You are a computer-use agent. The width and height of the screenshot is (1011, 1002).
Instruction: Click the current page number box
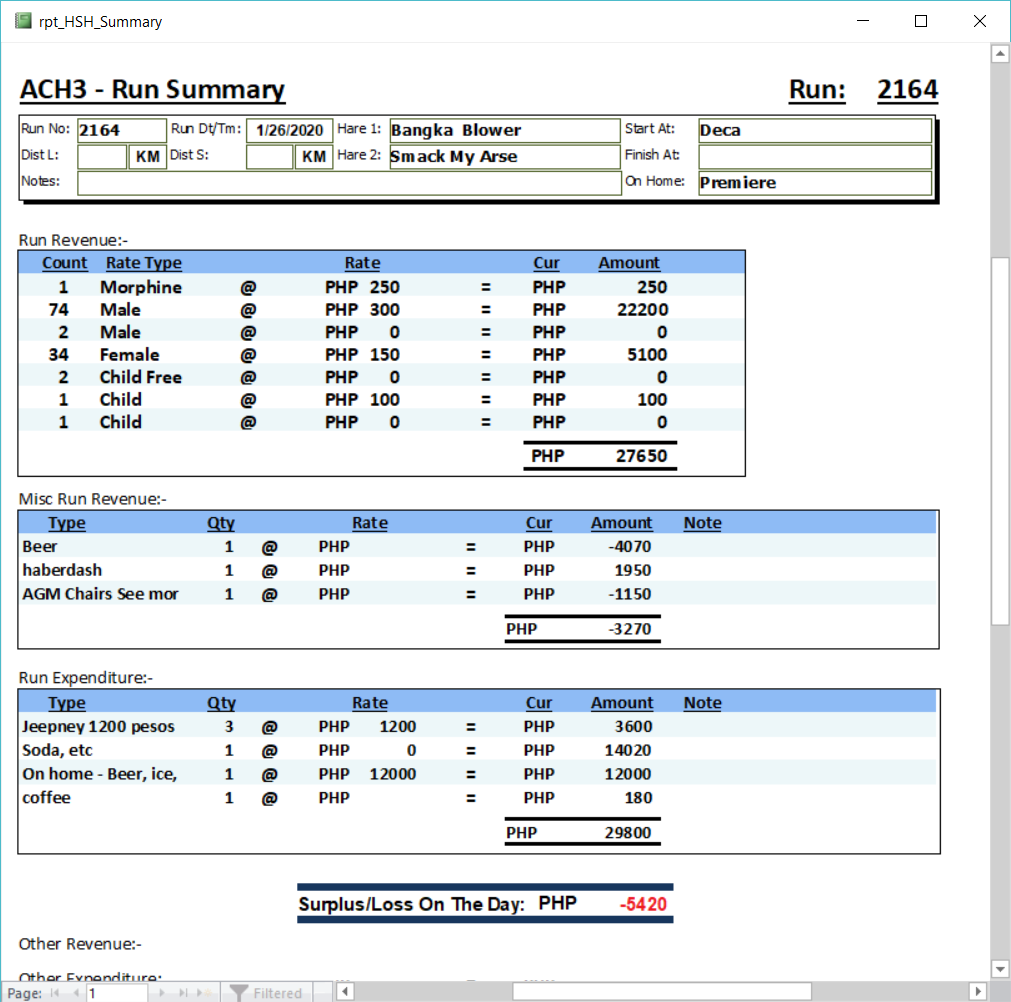(x=116, y=993)
